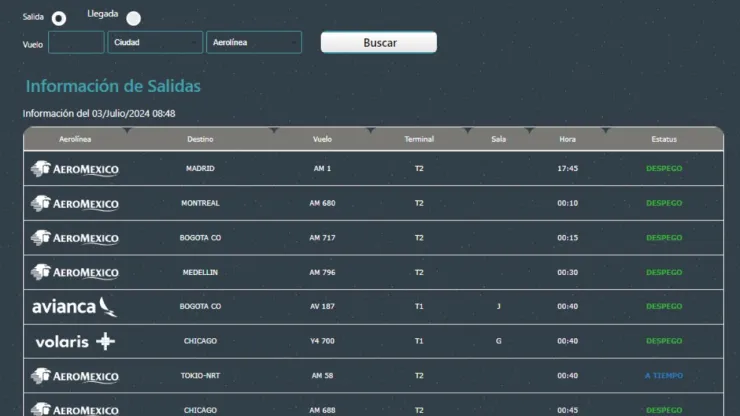The width and height of the screenshot is (740, 416).
Task: Sort by Vuelo column header
Action: tap(322, 139)
